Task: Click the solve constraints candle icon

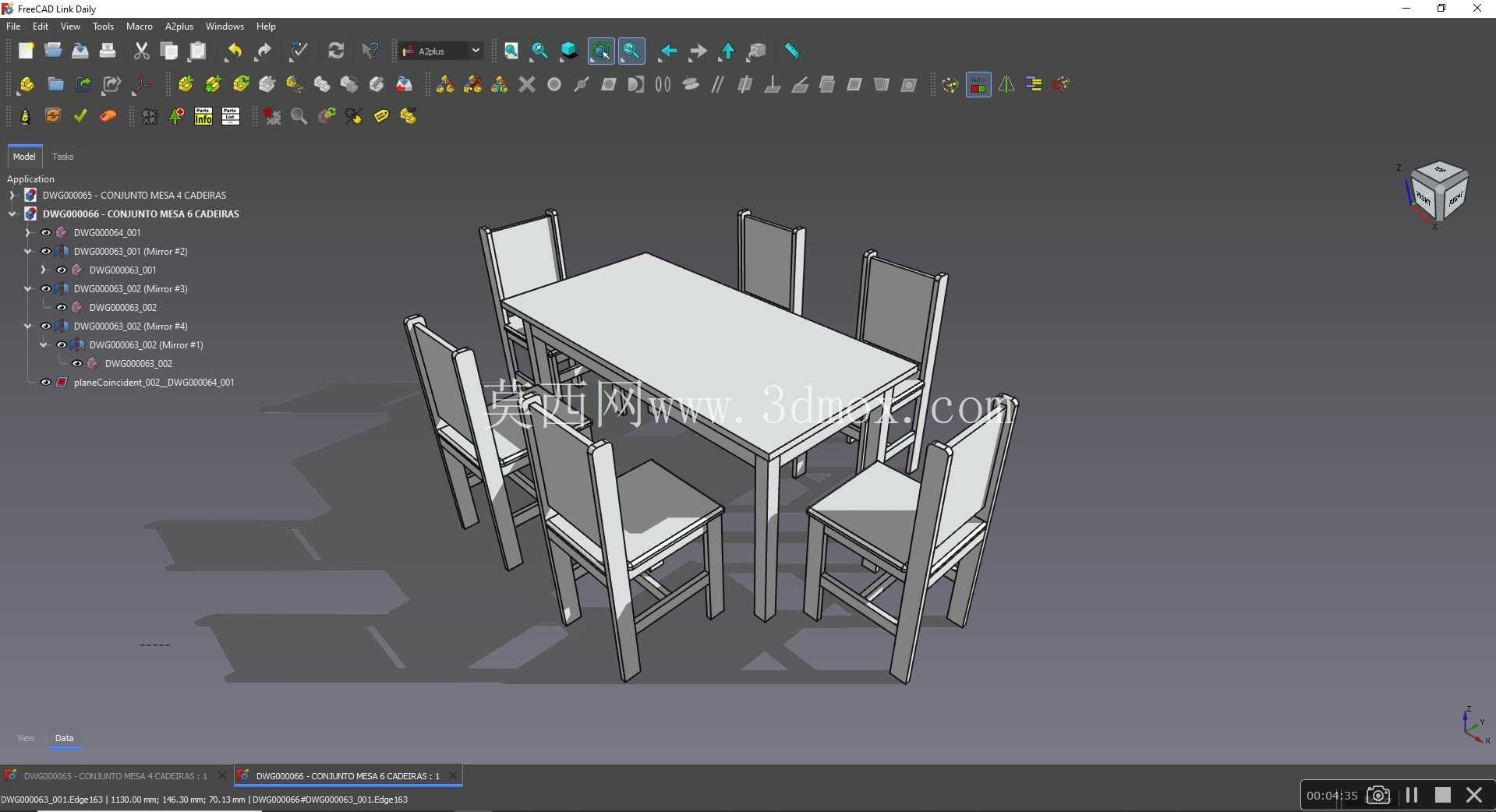Action: coord(25,116)
